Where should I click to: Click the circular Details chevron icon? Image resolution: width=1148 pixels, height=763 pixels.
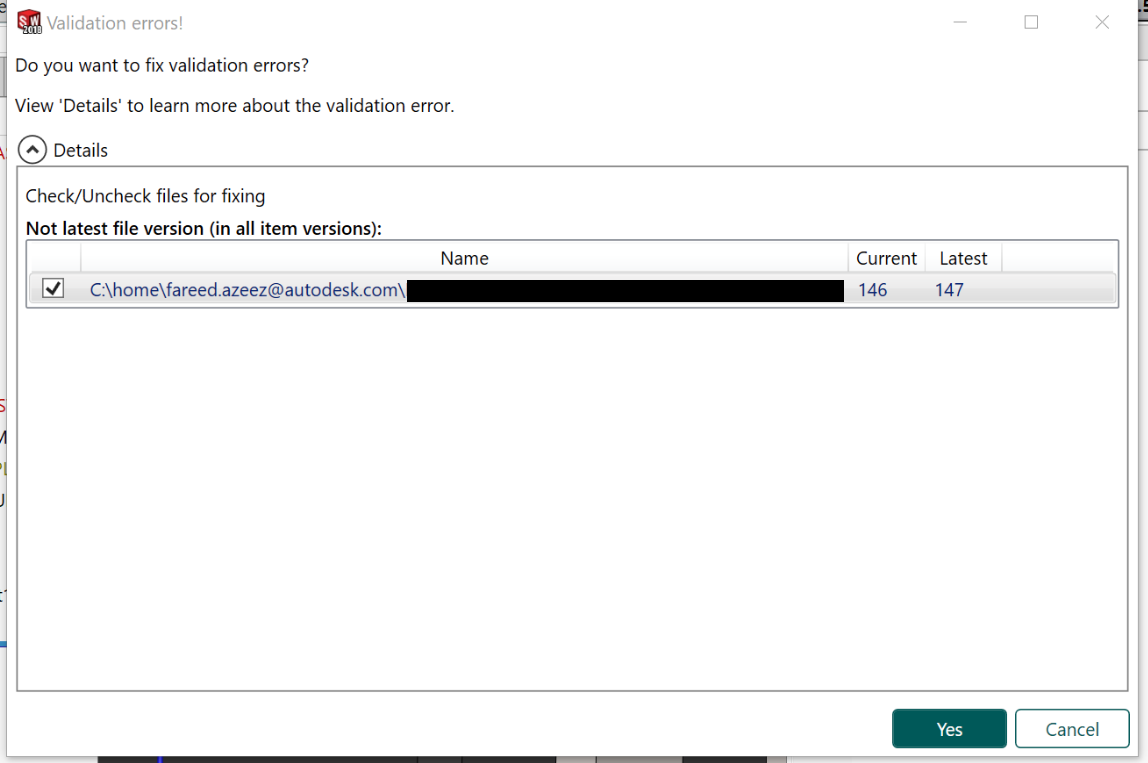(32, 149)
